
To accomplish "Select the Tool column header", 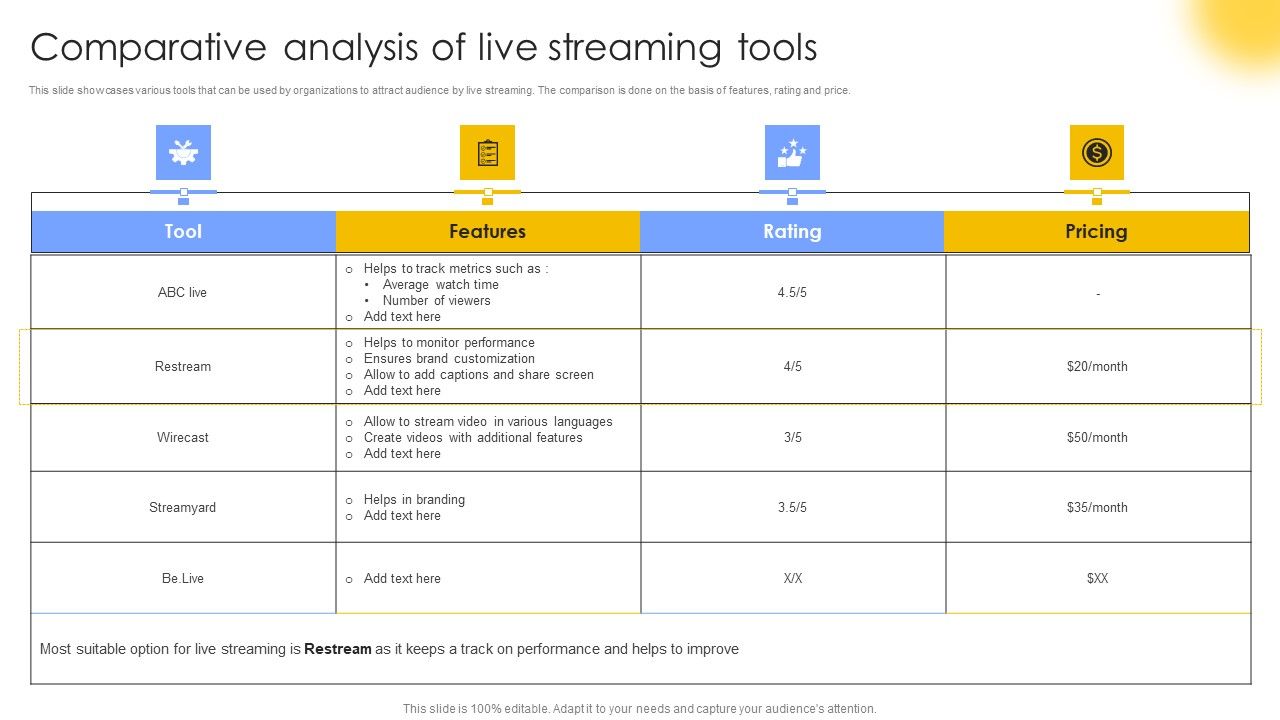I will click(x=183, y=231).
